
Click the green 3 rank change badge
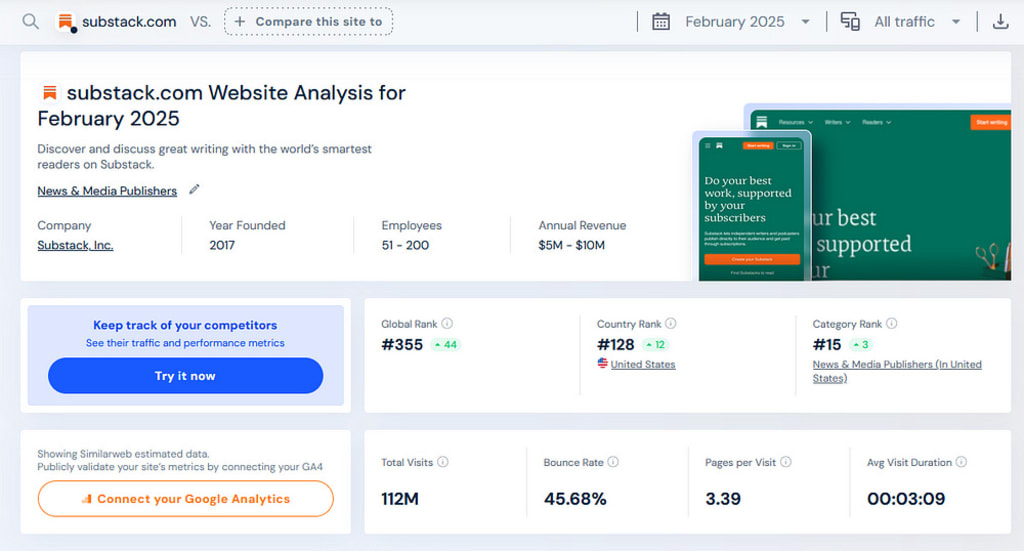(x=861, y=345)
